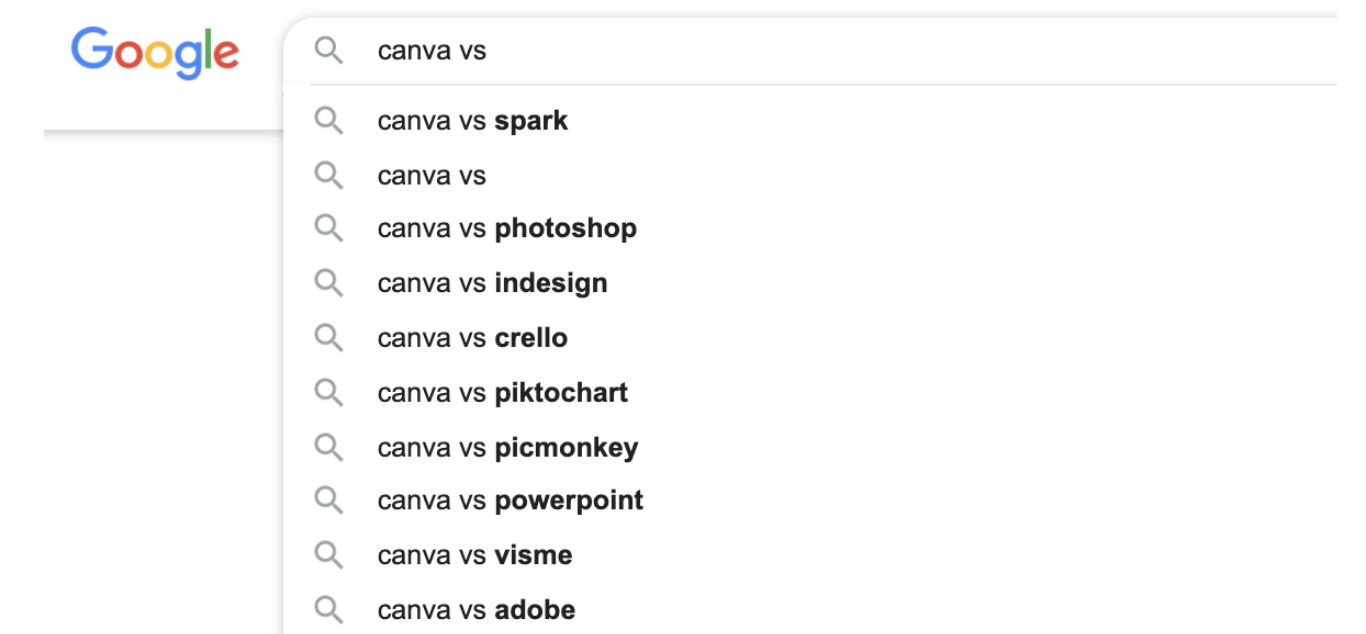Select the plain 'canva vs' suggestion

tap(431, 175)
